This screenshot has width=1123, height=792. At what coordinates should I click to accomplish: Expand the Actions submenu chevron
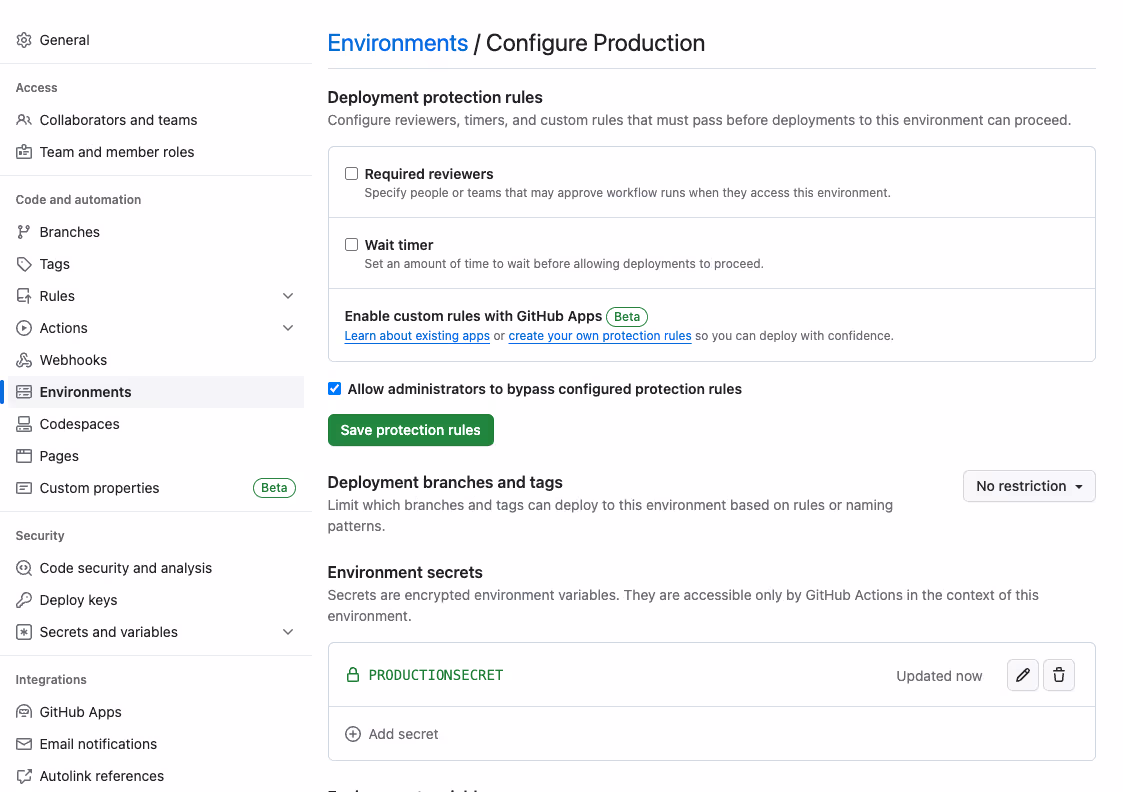(288, 328)
